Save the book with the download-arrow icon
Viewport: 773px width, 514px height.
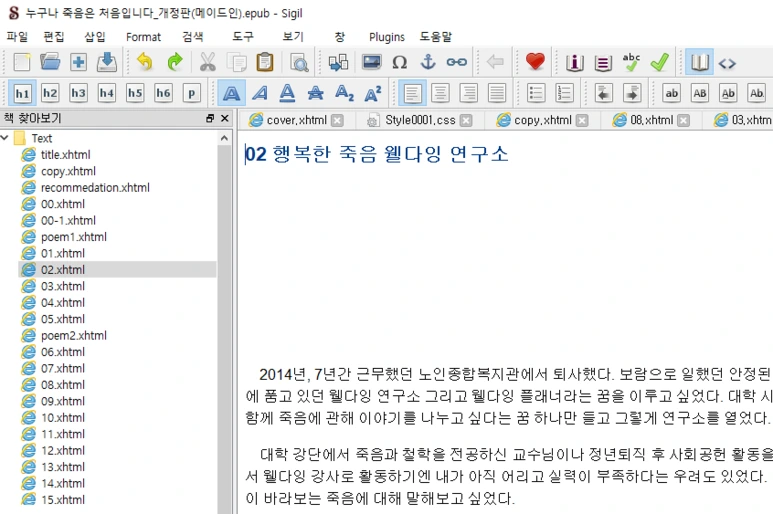pyautogui.click(x=106, y=62)
